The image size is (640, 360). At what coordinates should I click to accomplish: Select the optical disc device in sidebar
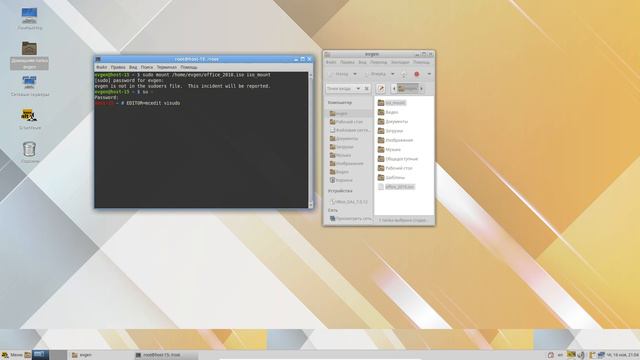(349, 202)
